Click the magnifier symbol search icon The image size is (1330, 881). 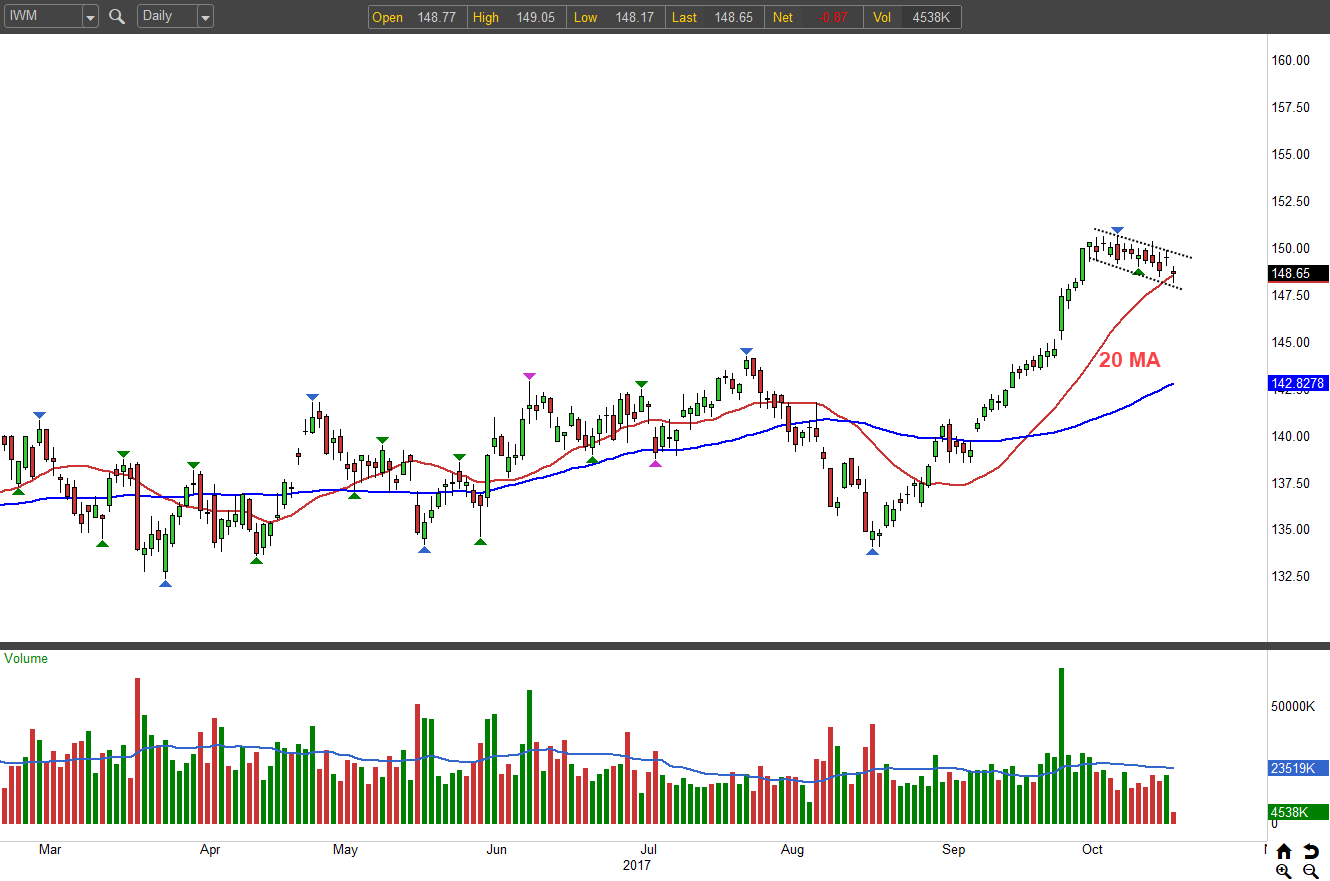point(117,16)
